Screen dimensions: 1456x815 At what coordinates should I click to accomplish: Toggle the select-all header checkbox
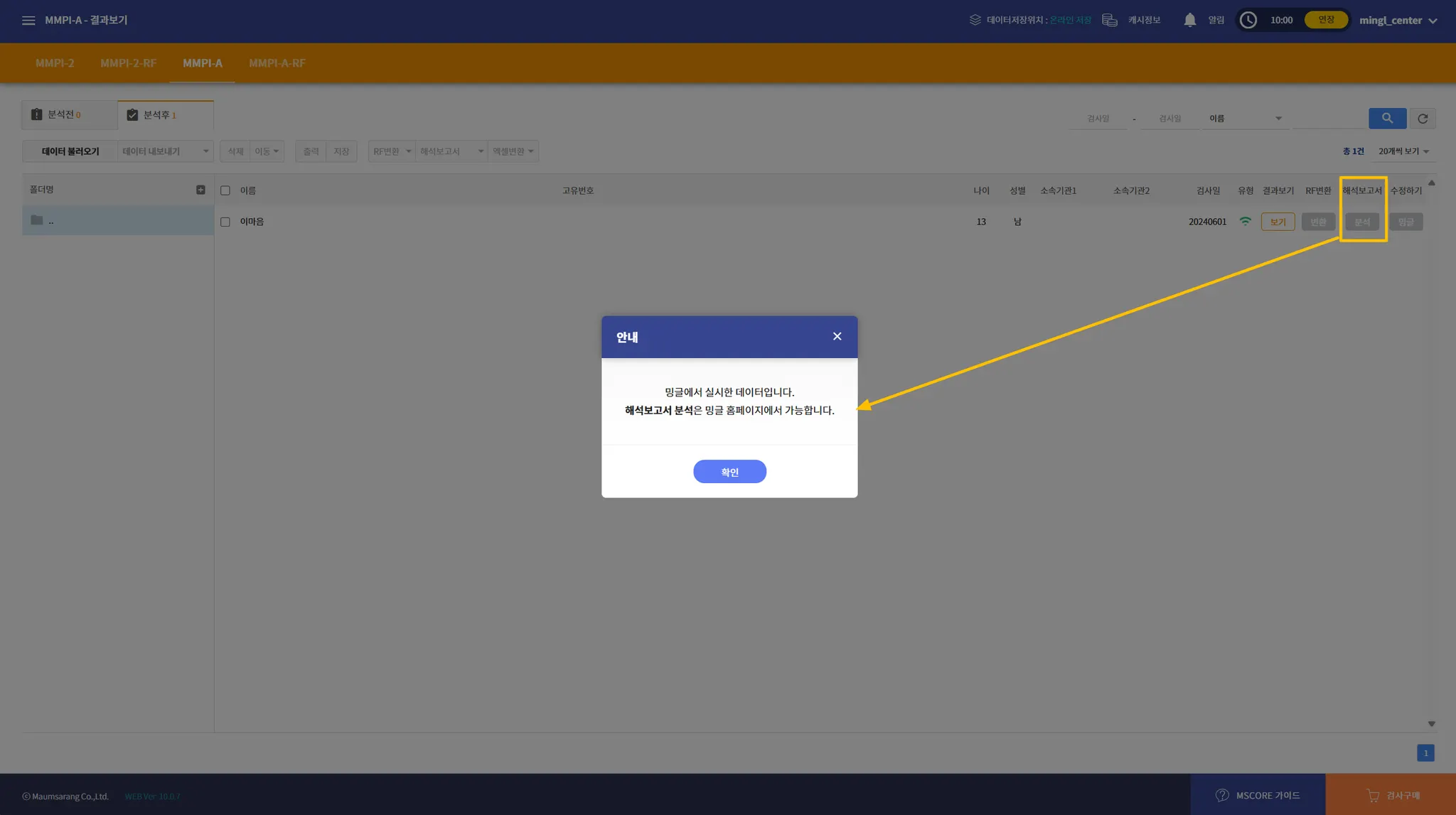225,190
